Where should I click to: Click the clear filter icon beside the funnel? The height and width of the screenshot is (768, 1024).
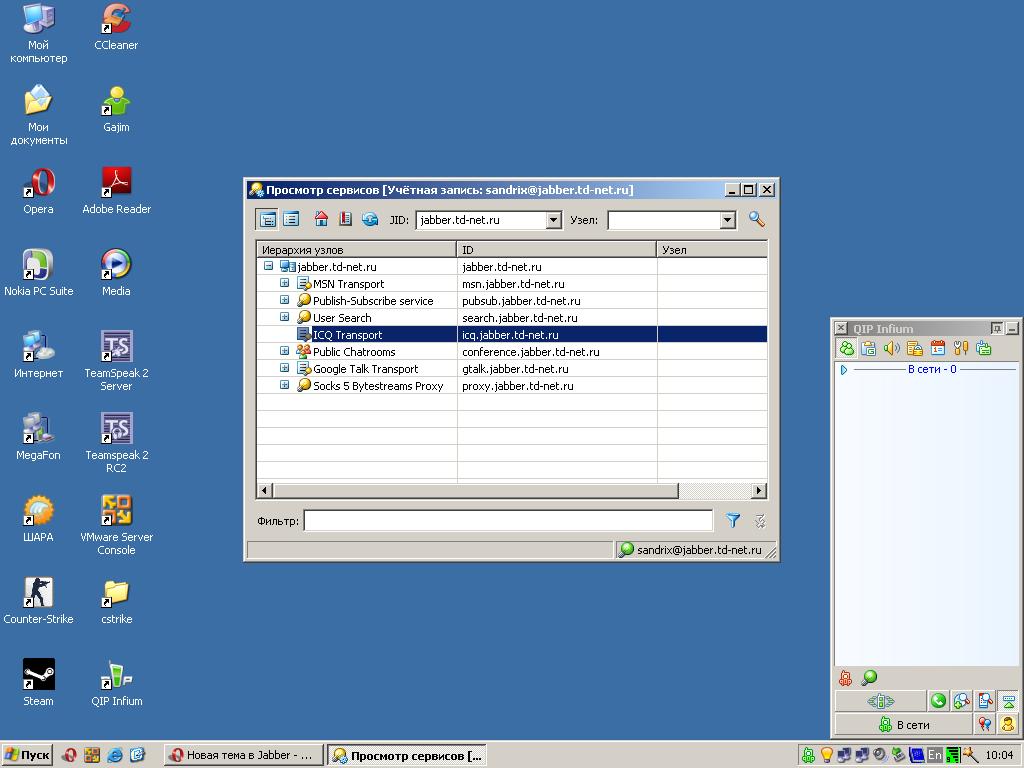760,520
